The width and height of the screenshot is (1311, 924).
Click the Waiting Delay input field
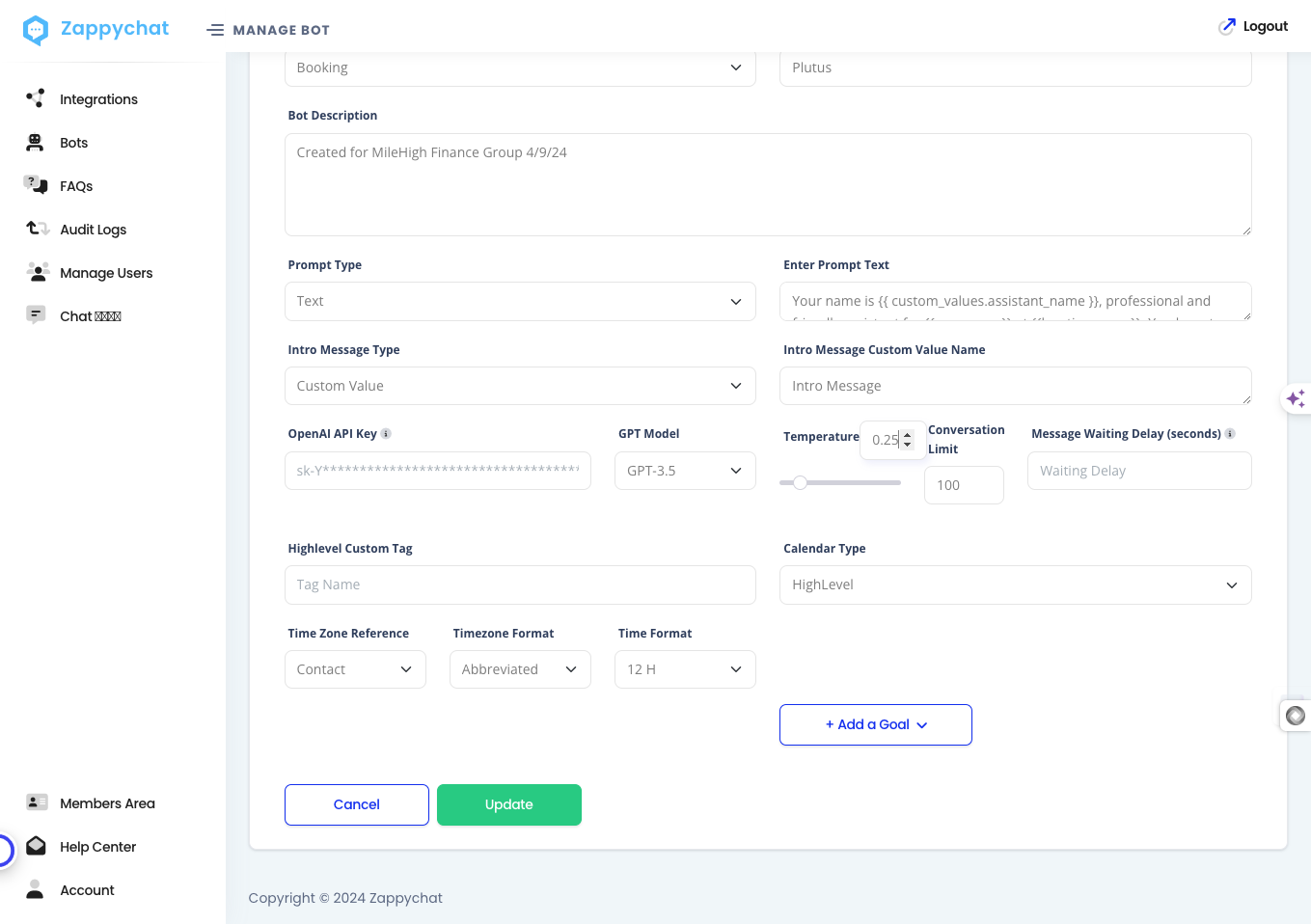1139,471
